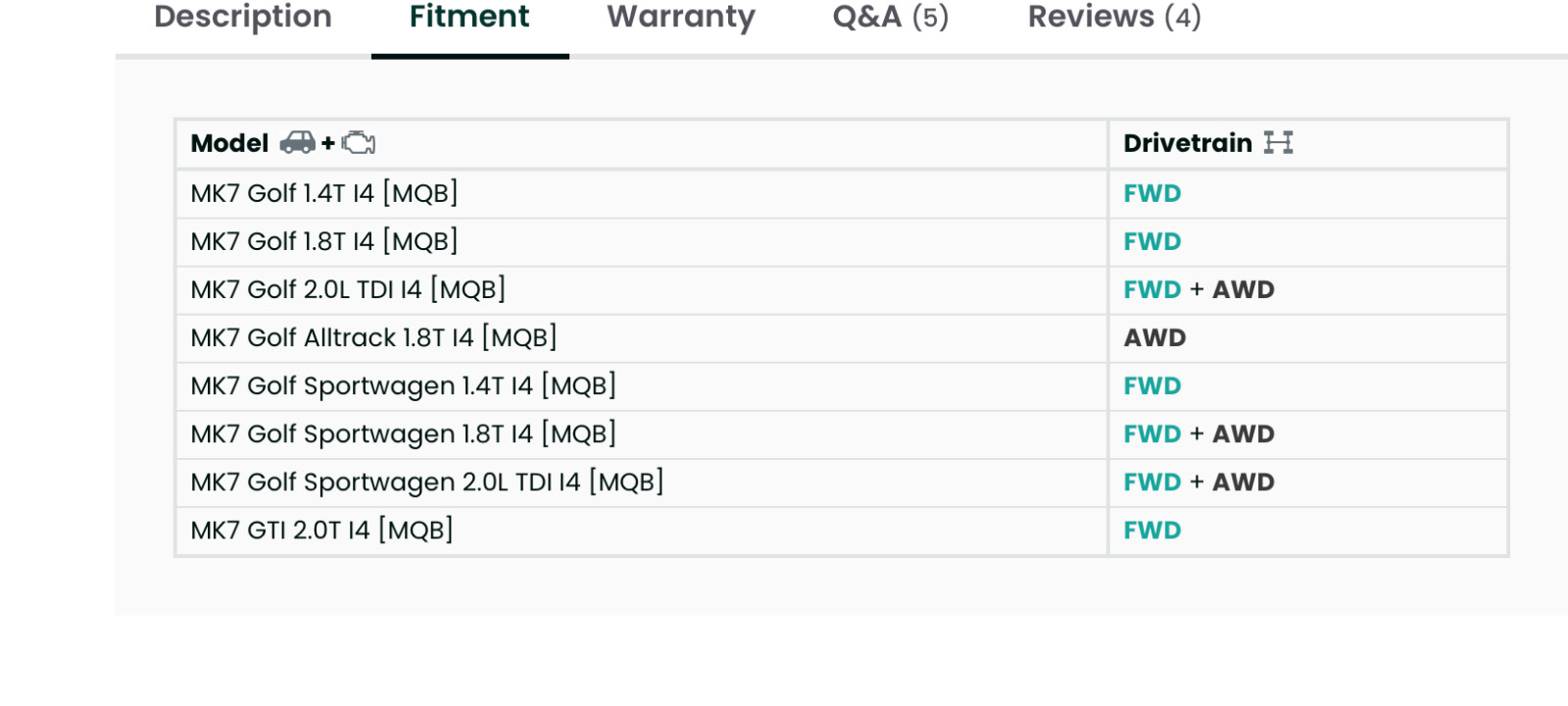The image size is (1568, 706).
Task: Click the car icon in Model header
Action: [x=297, y=143]
